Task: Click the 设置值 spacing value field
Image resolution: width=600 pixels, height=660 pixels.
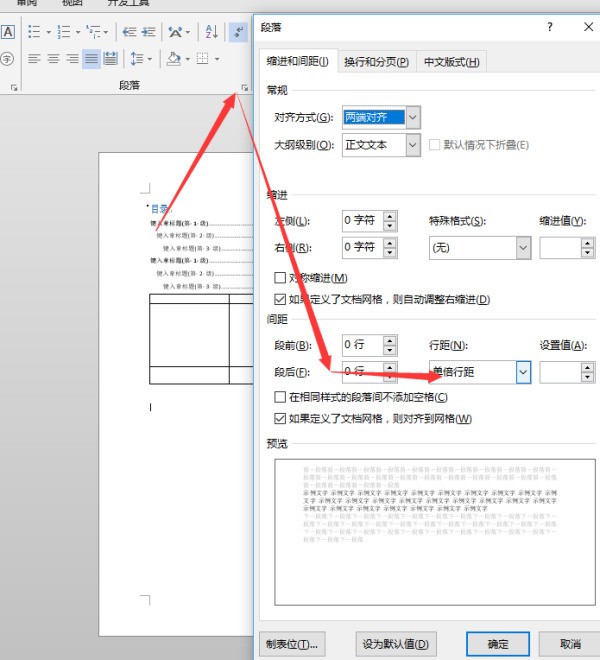Action: pyautogui.click(x=560, y=372)
